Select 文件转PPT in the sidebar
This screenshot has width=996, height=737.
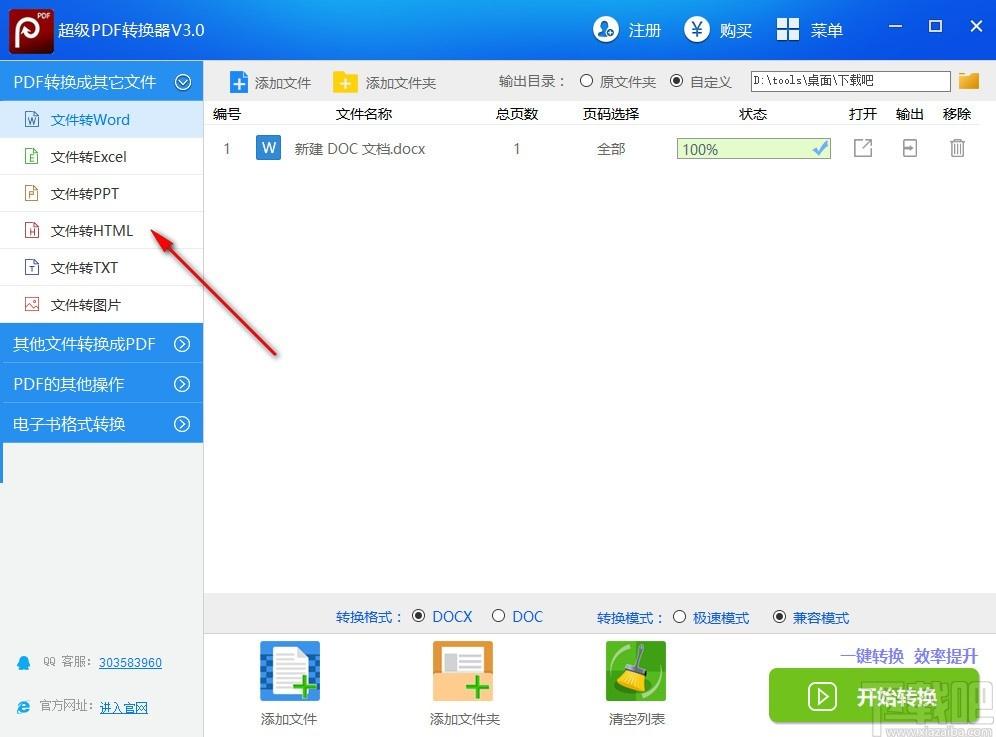point(102,193)
